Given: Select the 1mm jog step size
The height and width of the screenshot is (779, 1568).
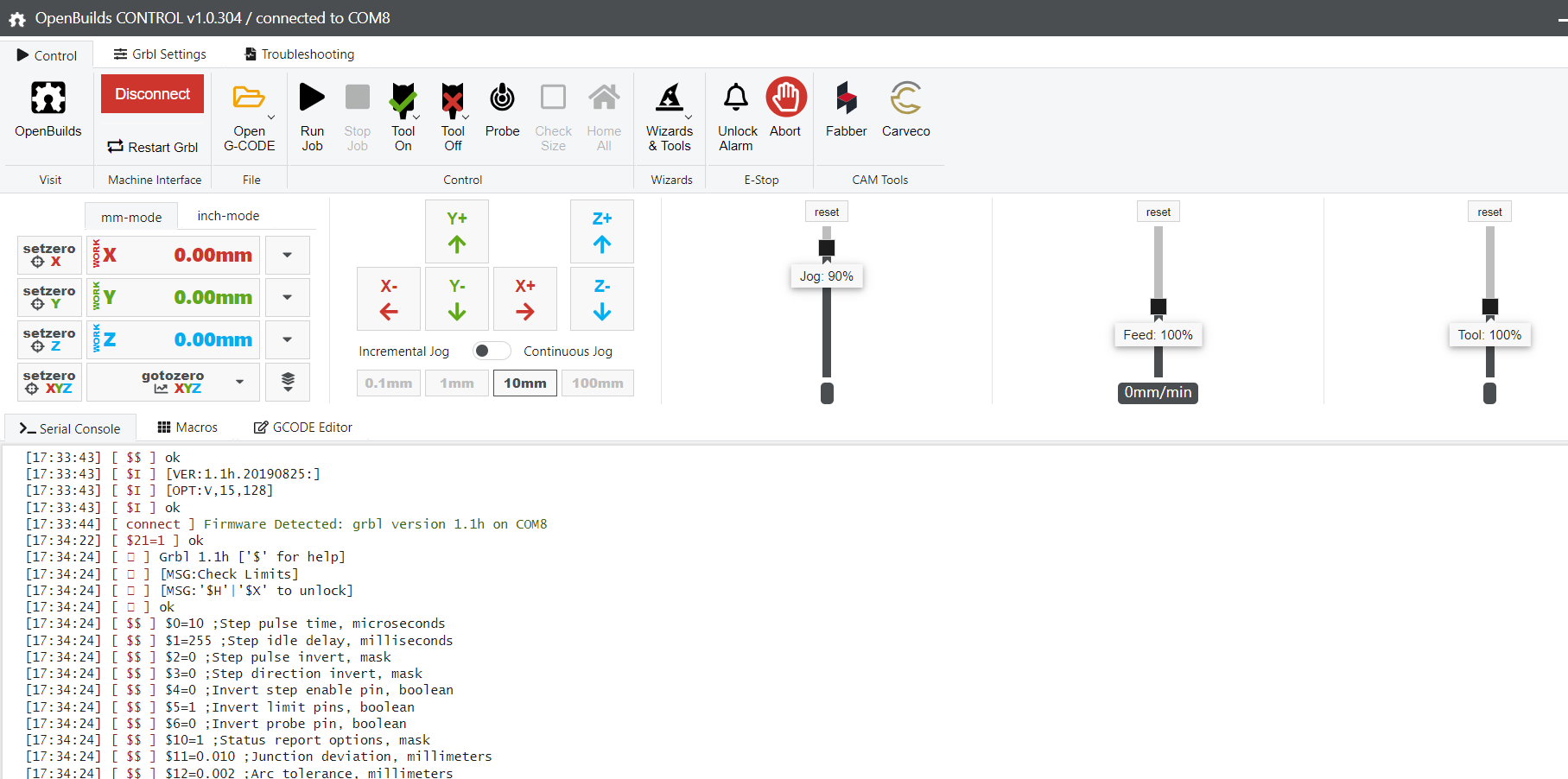Looking at the screenshot, I should point(457,383).
